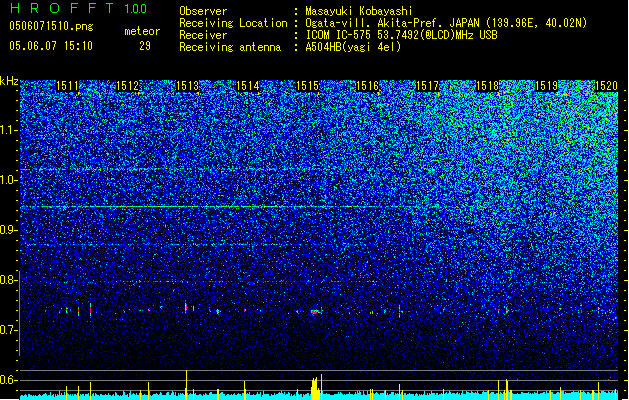This screenshot has width=629, height=400.
Task: Click the ICOM IC-575 53.7492 MHz USB text
Action: tap(401, 35)
